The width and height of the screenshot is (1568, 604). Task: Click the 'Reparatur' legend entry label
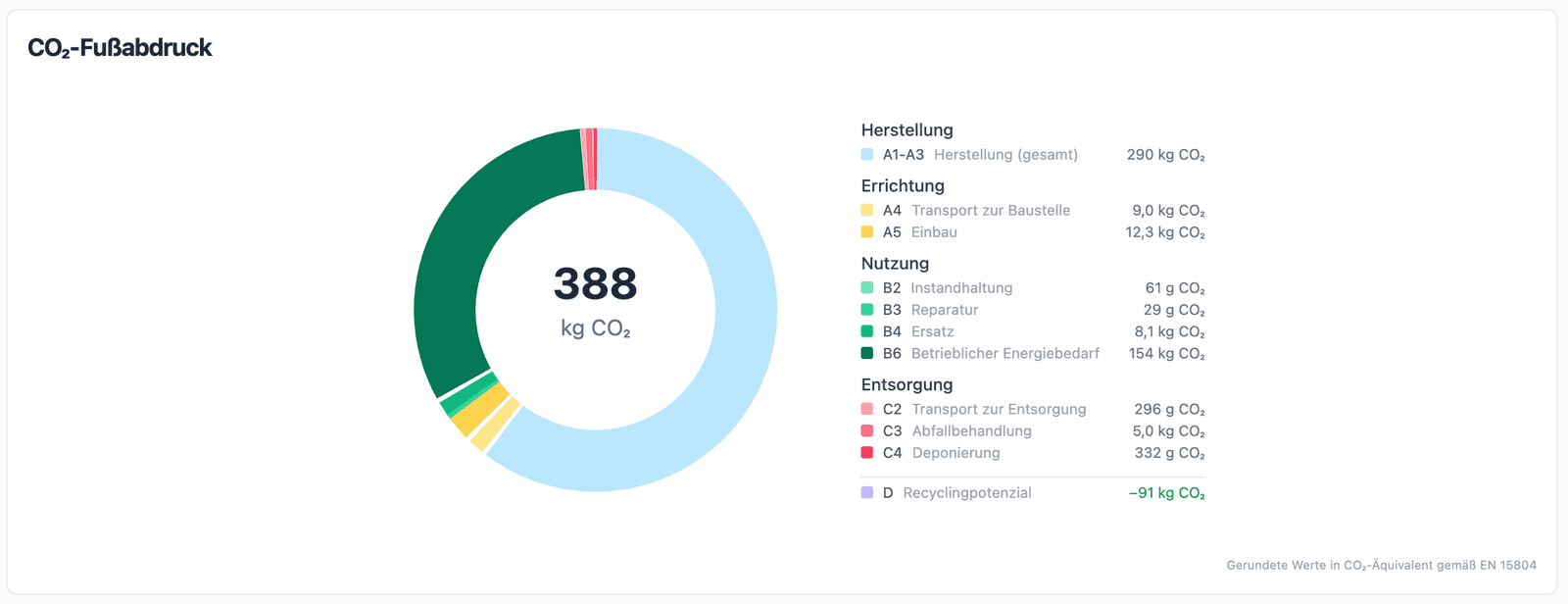pyautogui.click(x=945, y=310)
